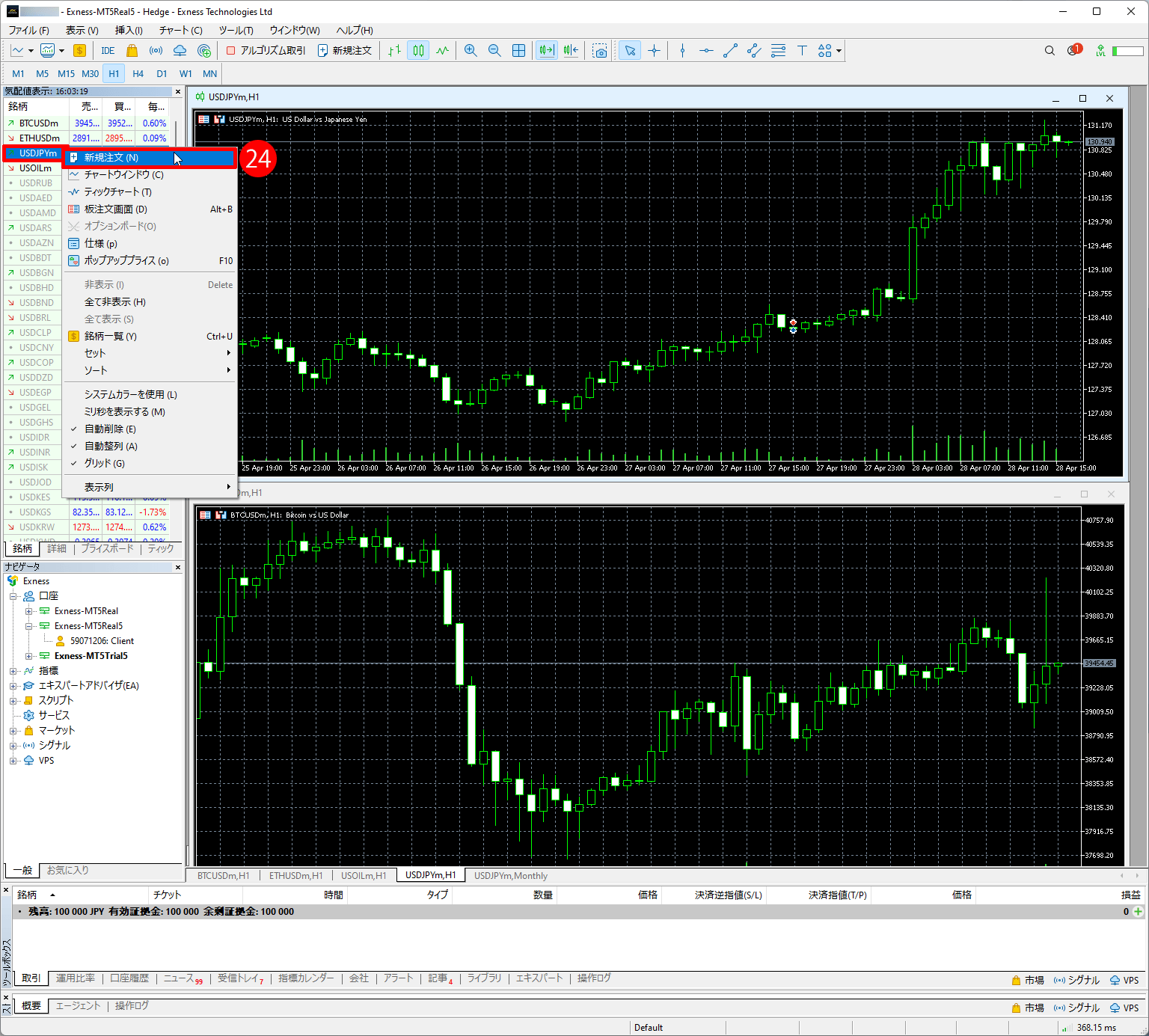Select the equidistant channel tool
Image resolution: width=1149 pixels, height=1036 pixels.
pyautogui.click(x=754, y=51)
